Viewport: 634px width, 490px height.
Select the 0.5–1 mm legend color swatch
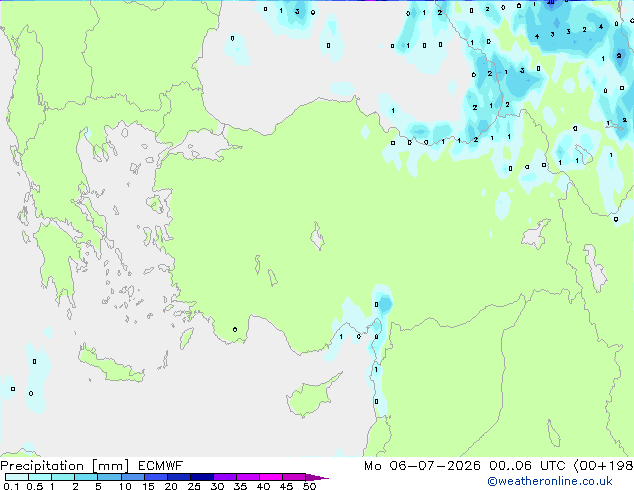40,477
